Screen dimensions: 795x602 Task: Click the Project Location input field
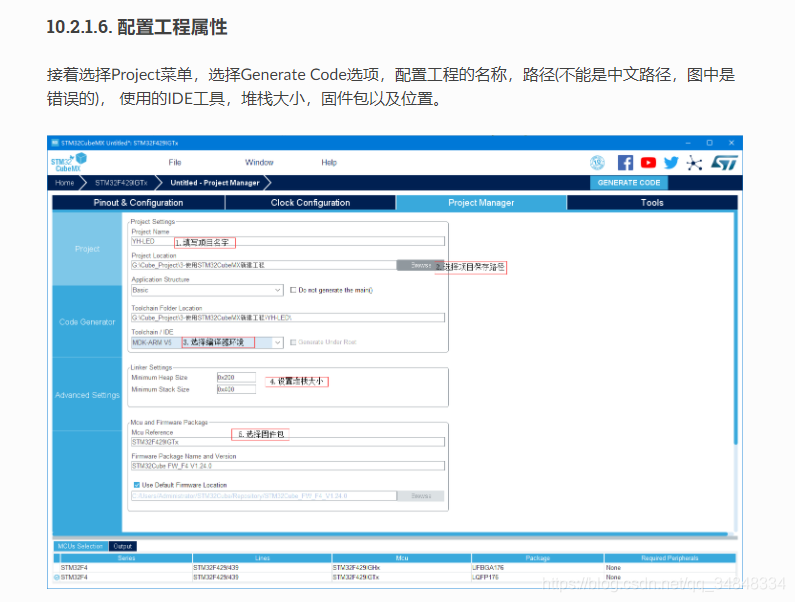(264, 265)
